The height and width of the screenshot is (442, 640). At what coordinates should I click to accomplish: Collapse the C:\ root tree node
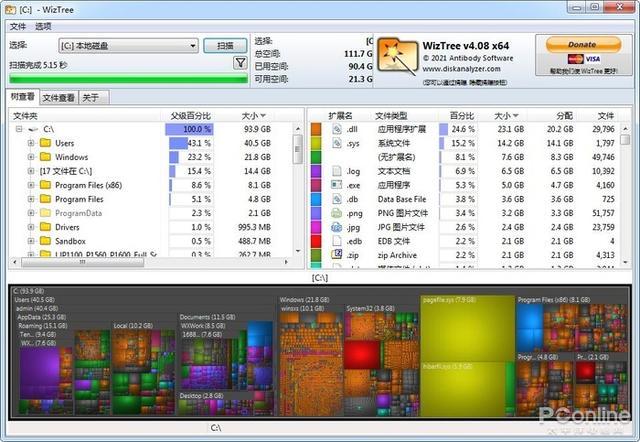[x=19, y=129]
